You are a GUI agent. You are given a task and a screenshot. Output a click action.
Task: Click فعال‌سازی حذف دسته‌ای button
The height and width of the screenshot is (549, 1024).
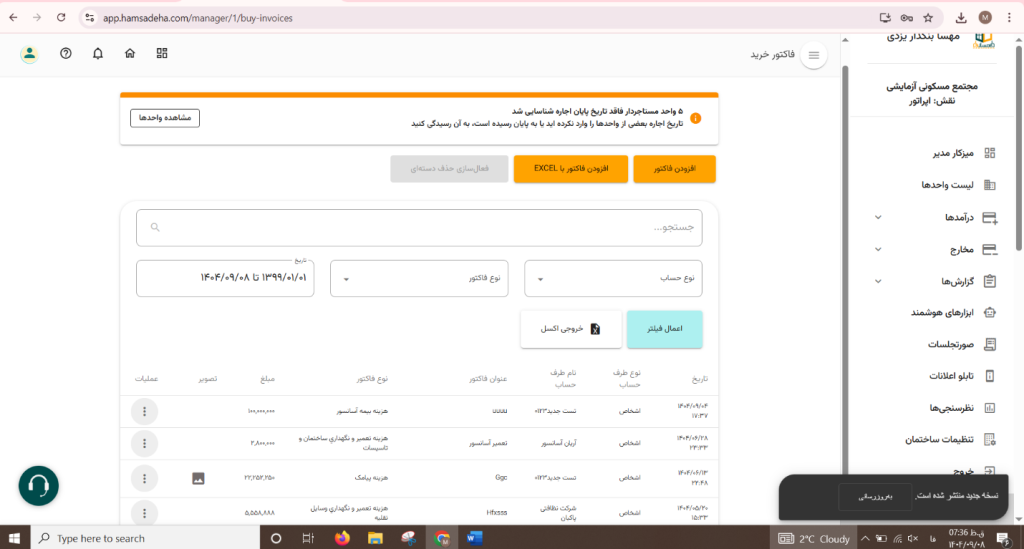pos(449,169)
